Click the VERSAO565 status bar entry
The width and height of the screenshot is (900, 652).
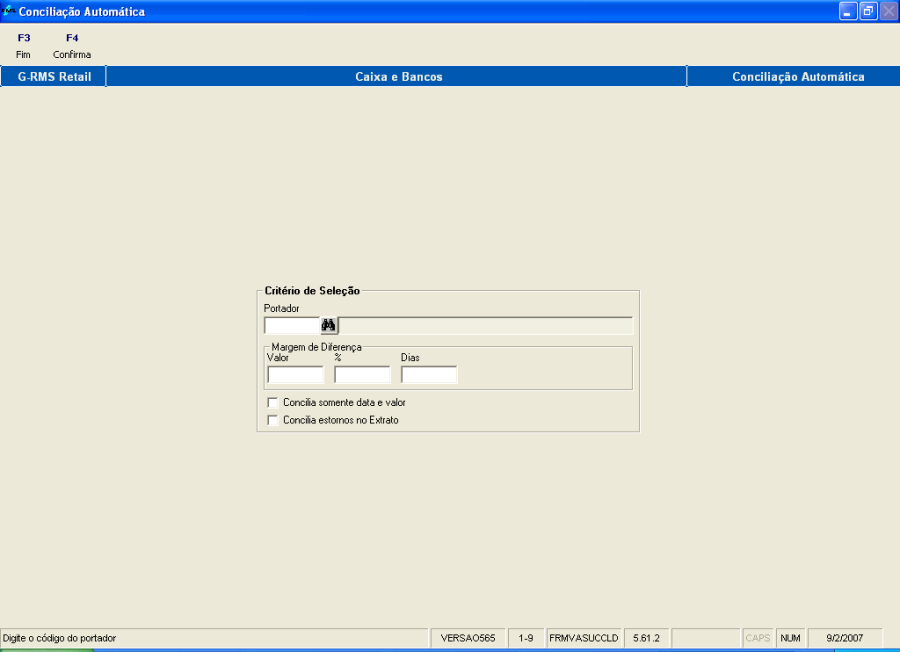tap(468, 638)
